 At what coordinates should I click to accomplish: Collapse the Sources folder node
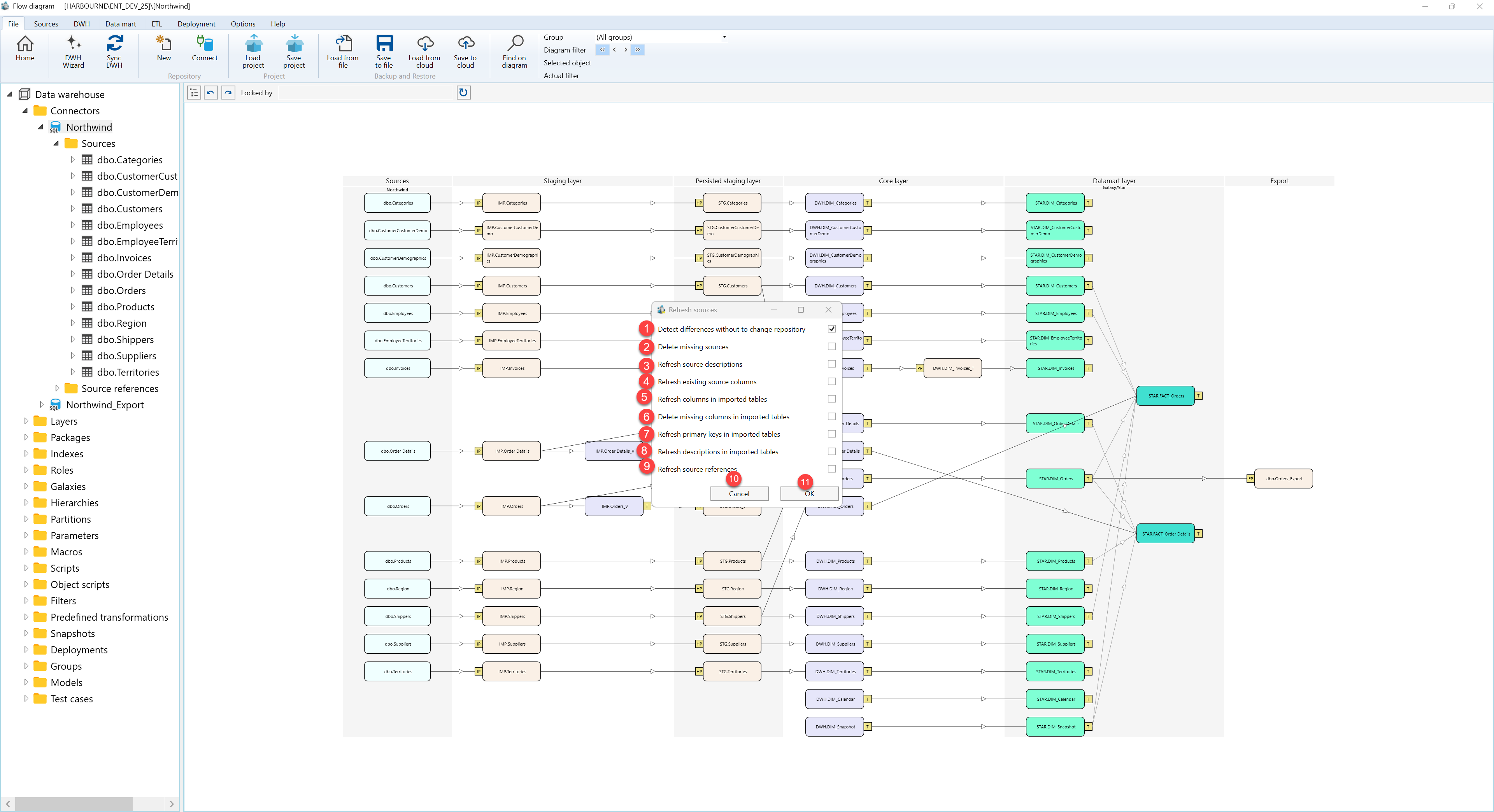pyautogui.click(x=56, y=143)
